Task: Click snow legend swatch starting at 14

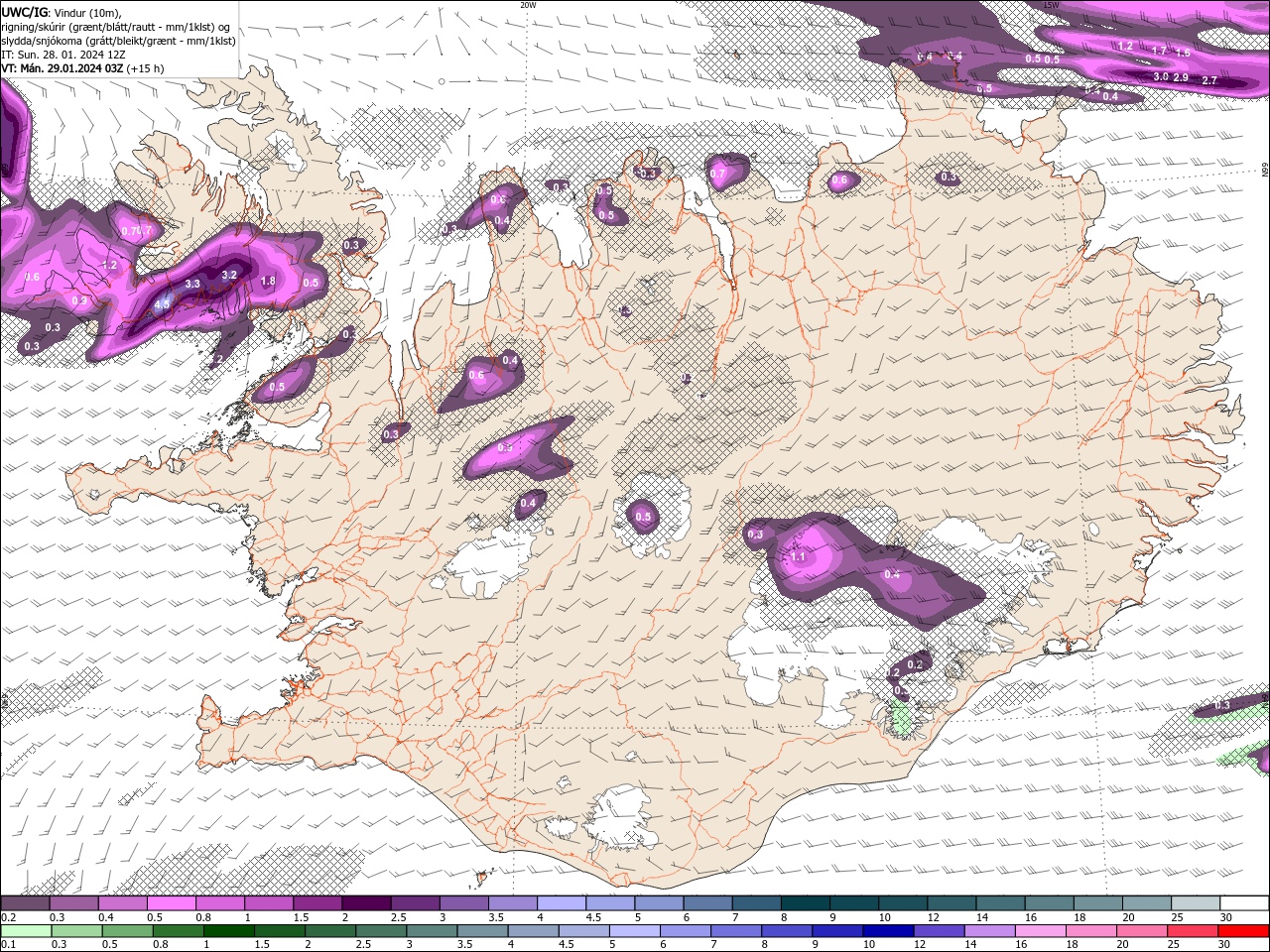Action: tap(1001, 903)
